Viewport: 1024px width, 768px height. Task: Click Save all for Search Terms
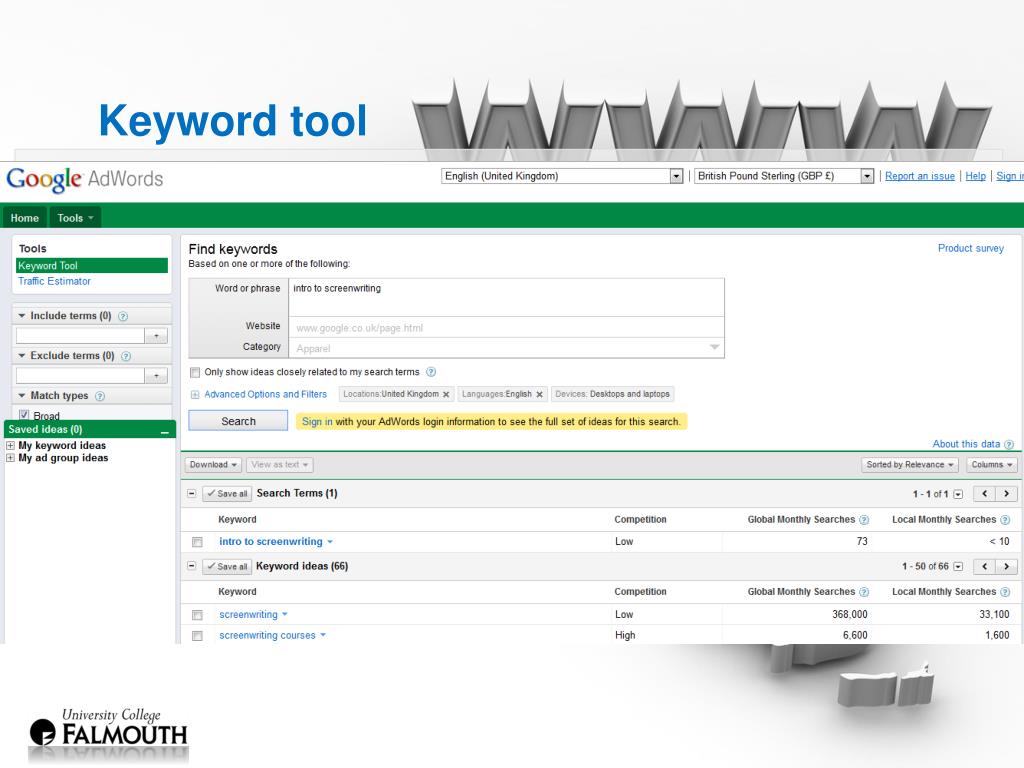tap(227, 494)
